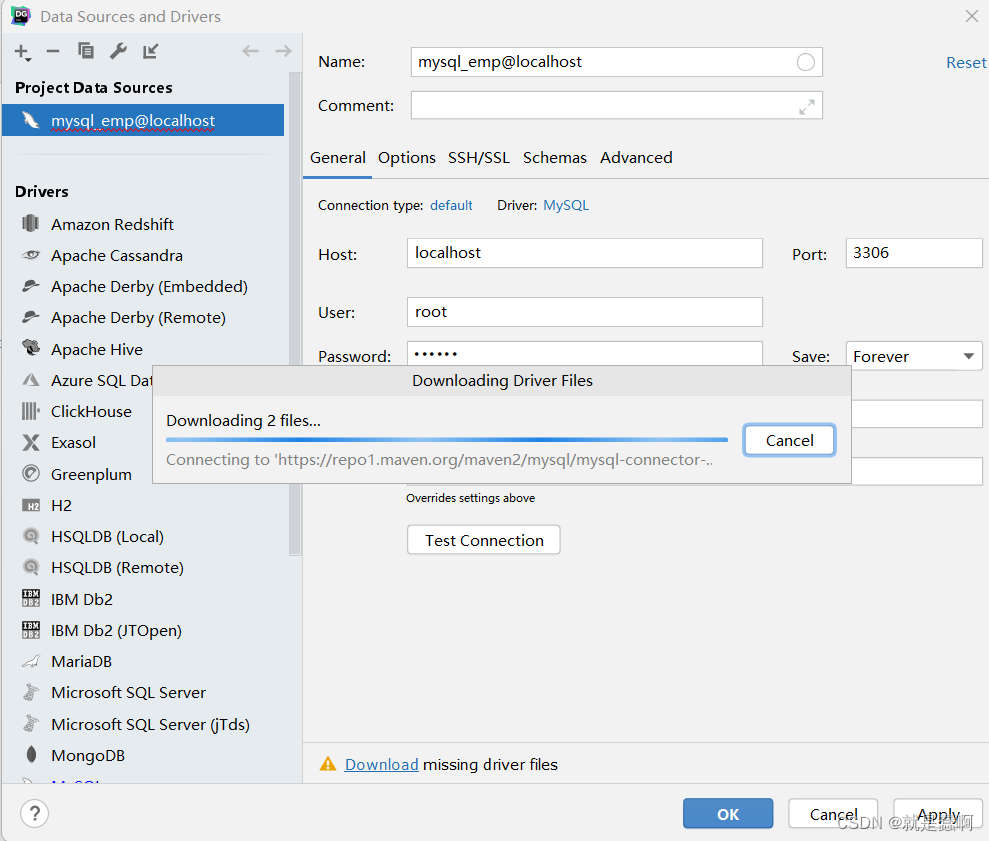
Task: Duplicate data source using copy icon
Action: click(x=85, y=50)
